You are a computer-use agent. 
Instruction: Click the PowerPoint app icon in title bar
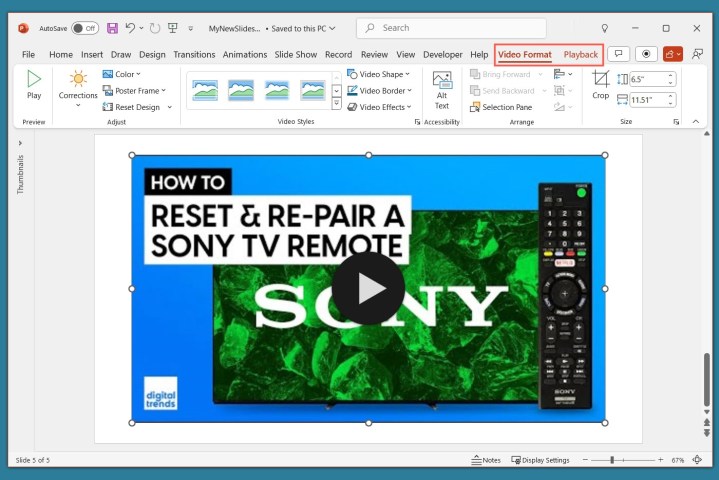point(23,28)
